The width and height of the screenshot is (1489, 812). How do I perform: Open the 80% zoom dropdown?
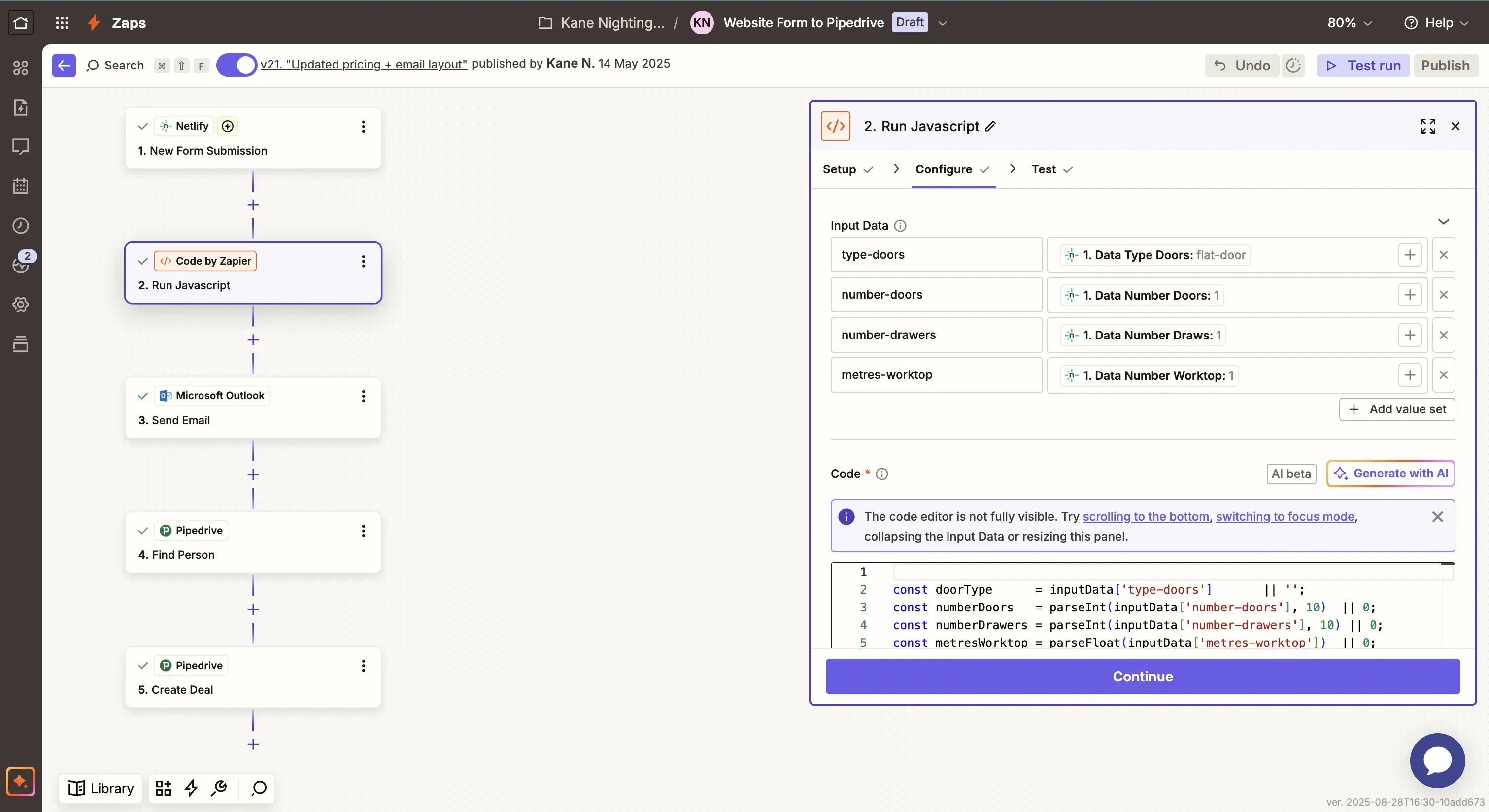pos(1349,23)
